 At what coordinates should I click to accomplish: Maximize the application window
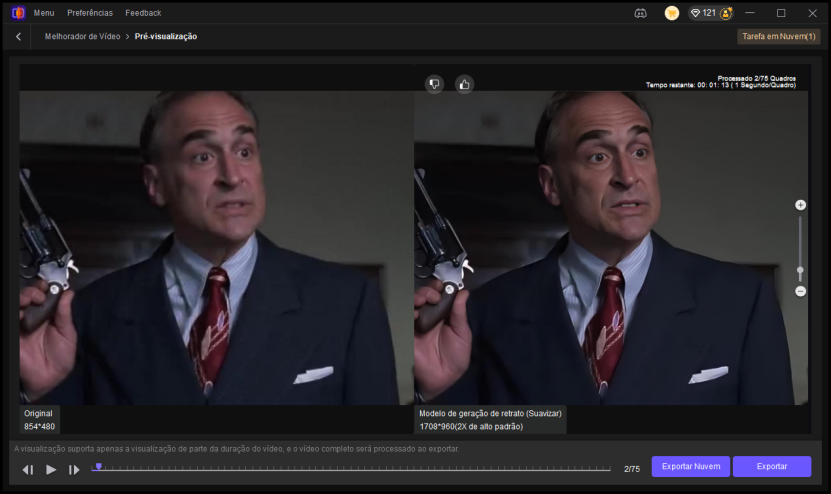point(781,13)
